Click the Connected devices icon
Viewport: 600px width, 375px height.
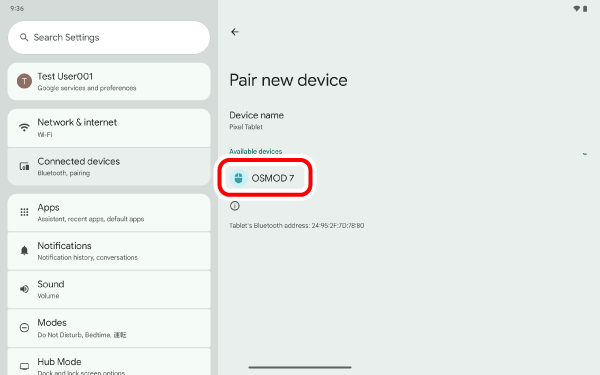tap(24, 166)
